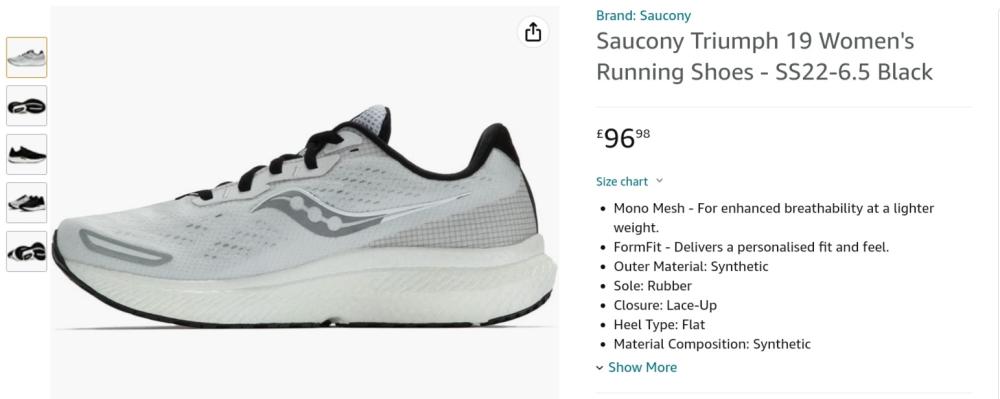This screenshot has height=399, width=1000.
Task: Click the Closure: Lace-Up bullet
Action: pos(665,305)
